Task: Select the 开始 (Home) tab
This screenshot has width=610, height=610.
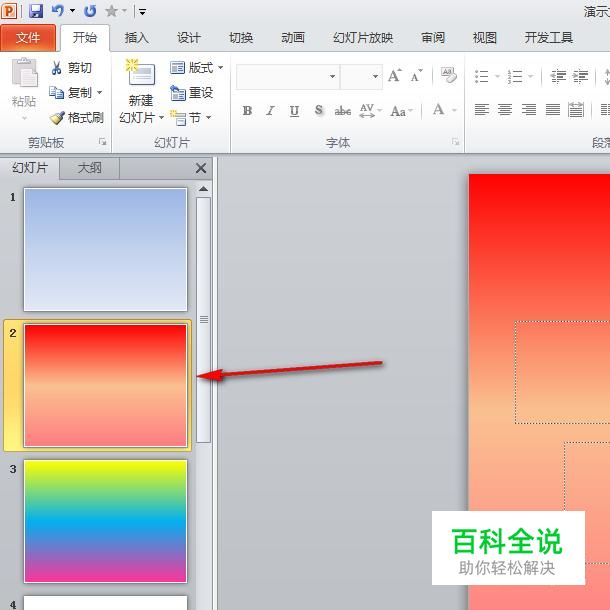Action: [x=85, y=38]
